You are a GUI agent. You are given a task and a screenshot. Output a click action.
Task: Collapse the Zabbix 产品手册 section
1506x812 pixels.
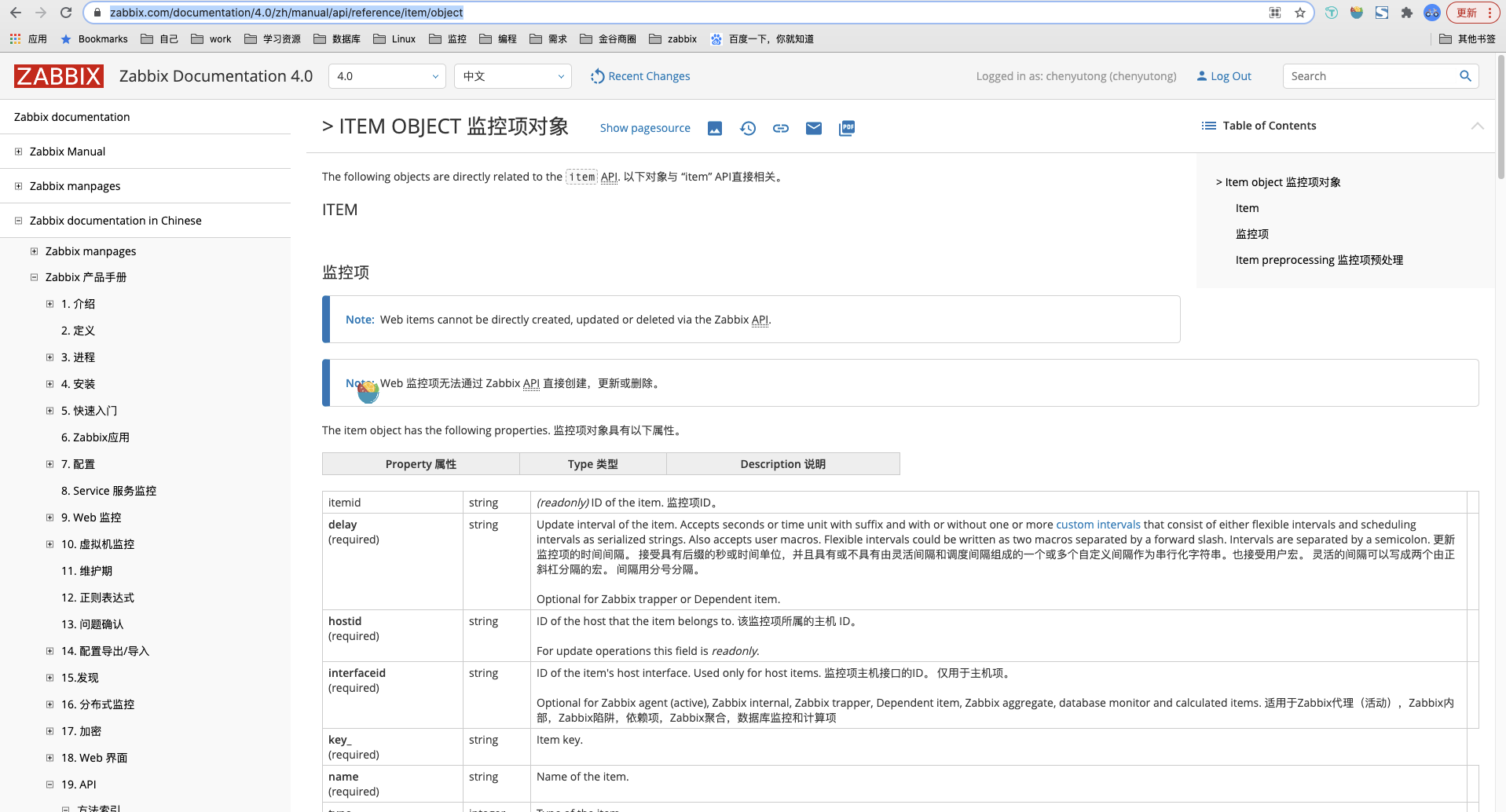point(34,277)
